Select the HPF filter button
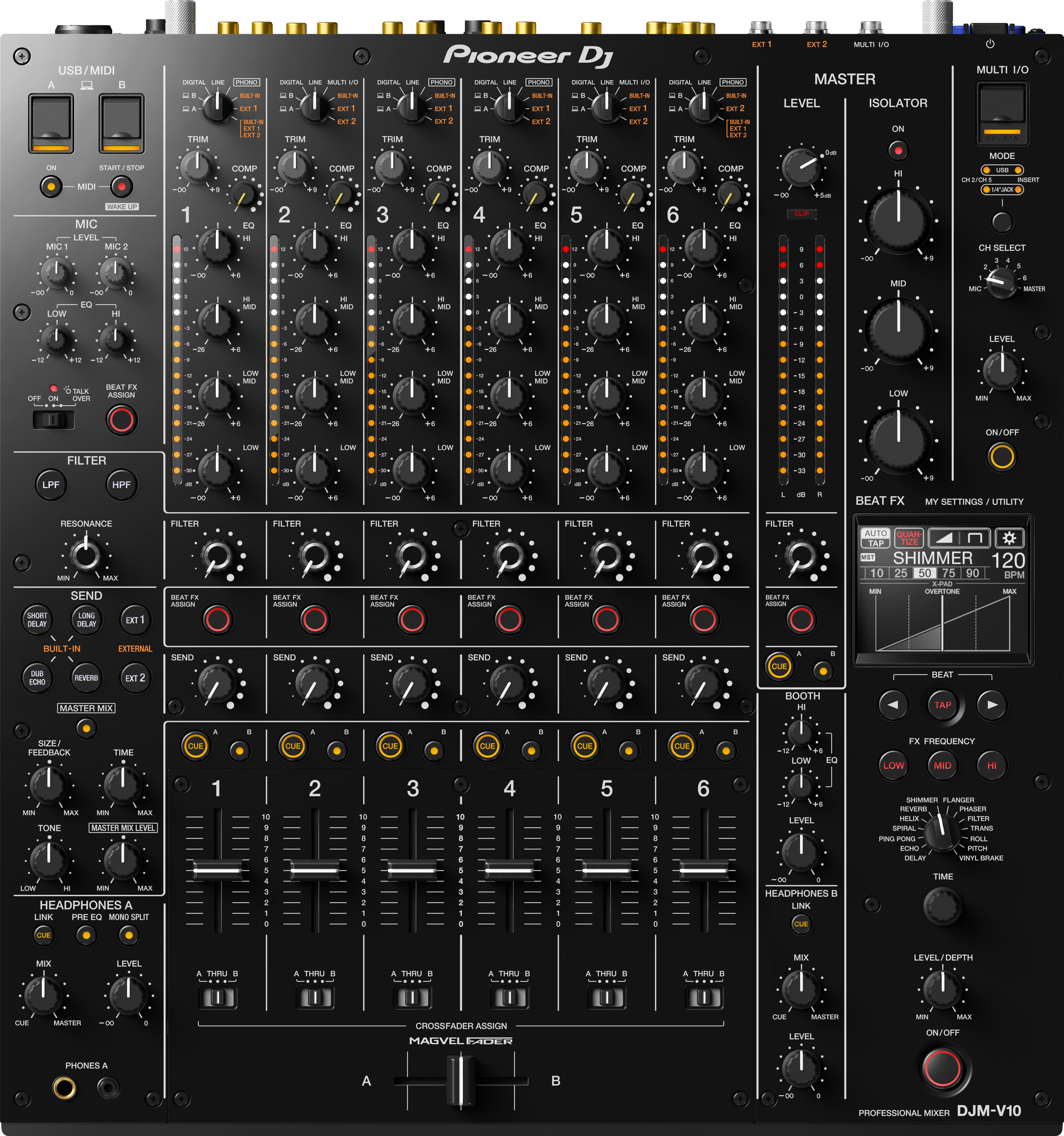The image size is (1064, 1136). pos(121,485)
